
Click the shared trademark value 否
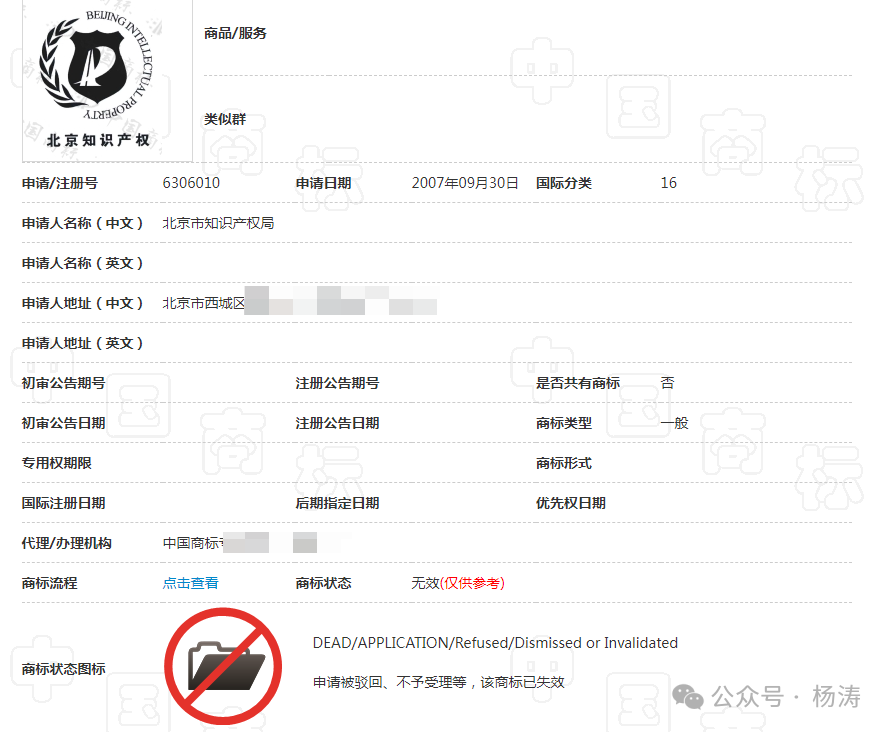click(667, 383)
